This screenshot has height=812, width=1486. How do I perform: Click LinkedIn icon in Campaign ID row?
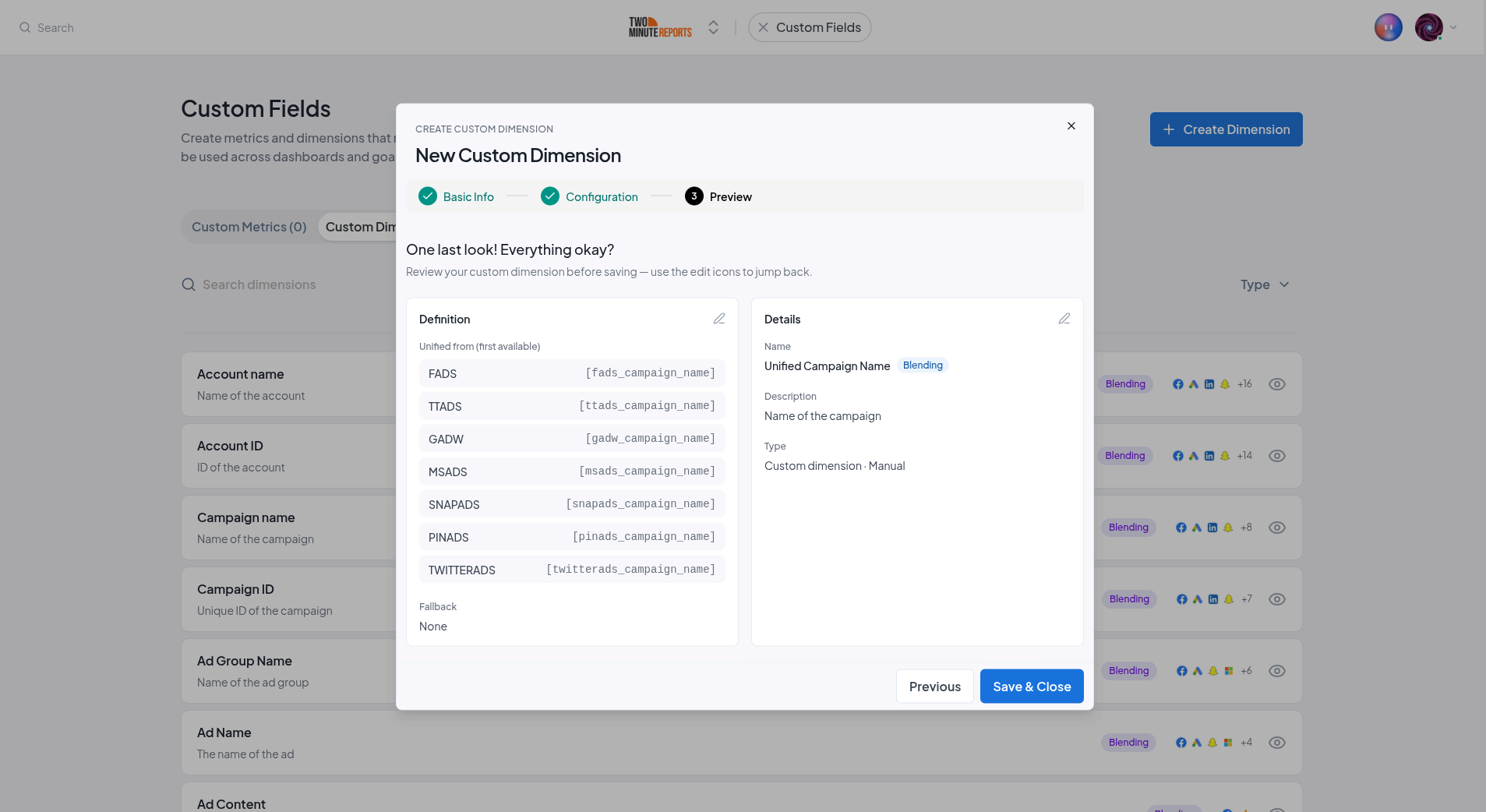pos(1213,599)
